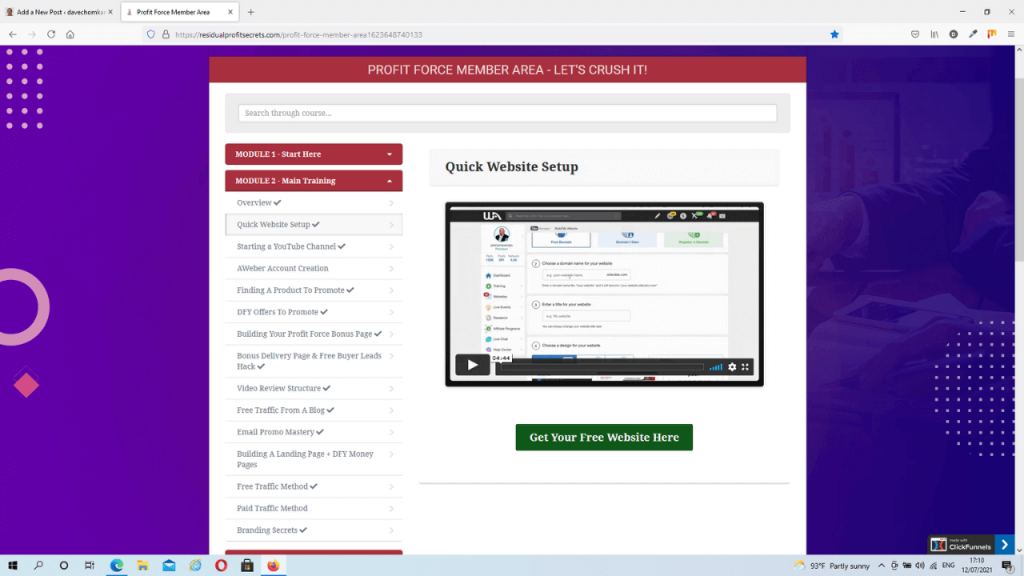
Task: Click chevron on Video Review Structure row
Action: point(391,389)
